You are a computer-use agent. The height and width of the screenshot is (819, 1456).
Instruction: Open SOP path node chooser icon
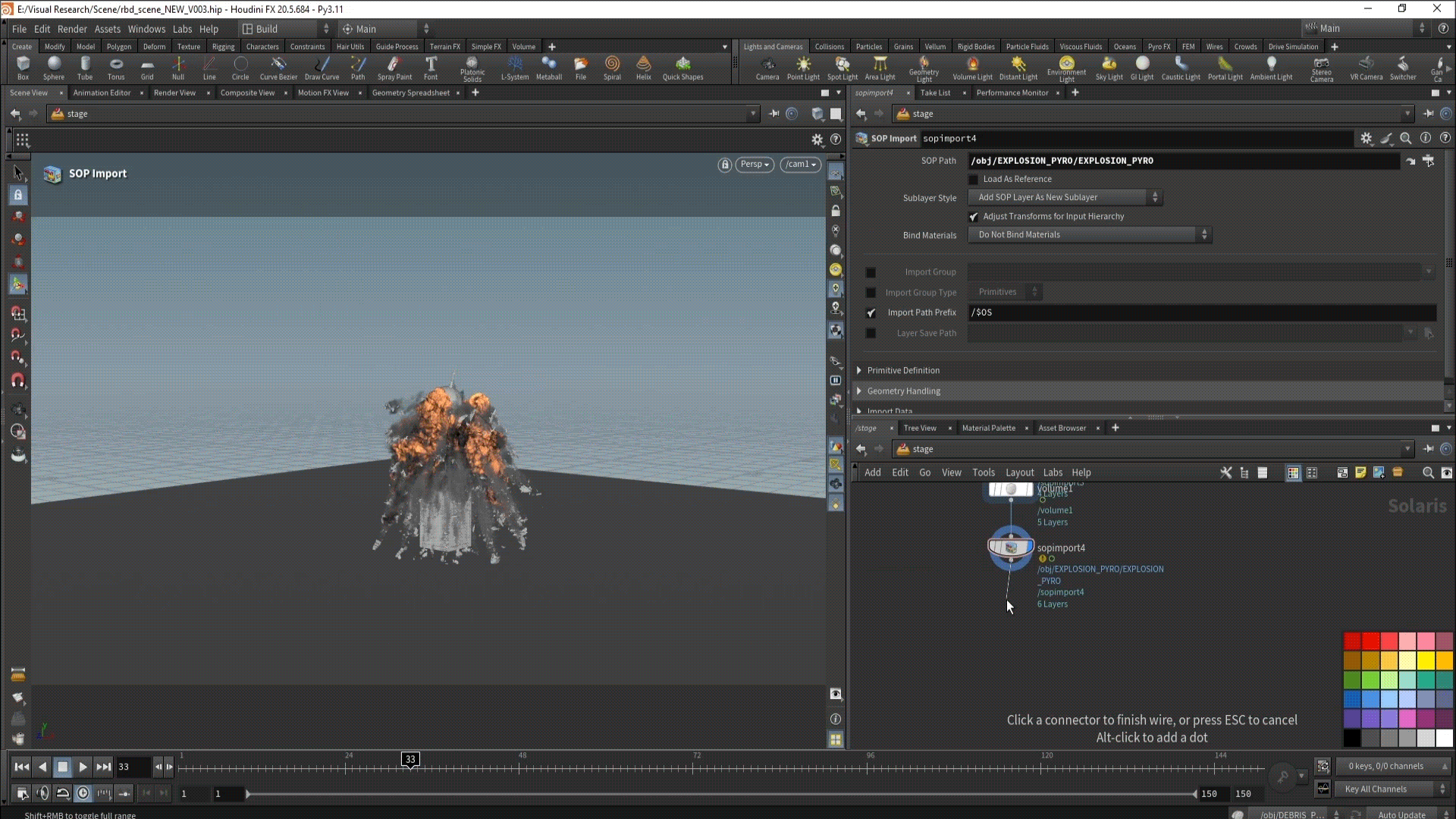[1428, 161]
